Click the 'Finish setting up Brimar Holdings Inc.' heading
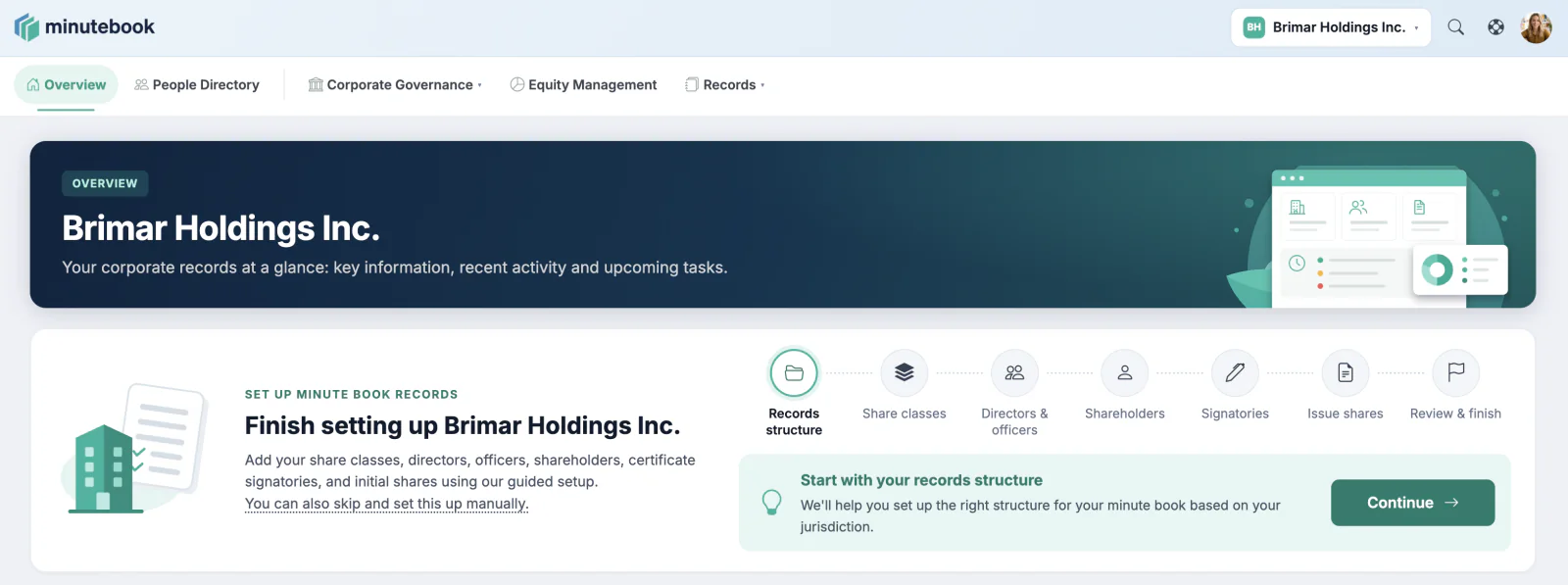This screenshot has height=585, width=1568. click(463, 426)
